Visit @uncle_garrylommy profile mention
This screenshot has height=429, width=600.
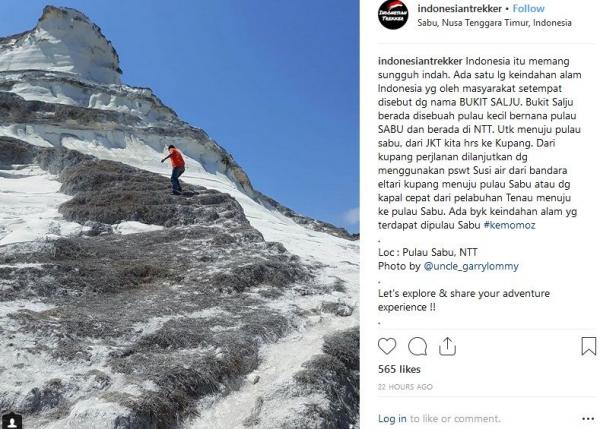pyautogui.click(x=471, y=266)
